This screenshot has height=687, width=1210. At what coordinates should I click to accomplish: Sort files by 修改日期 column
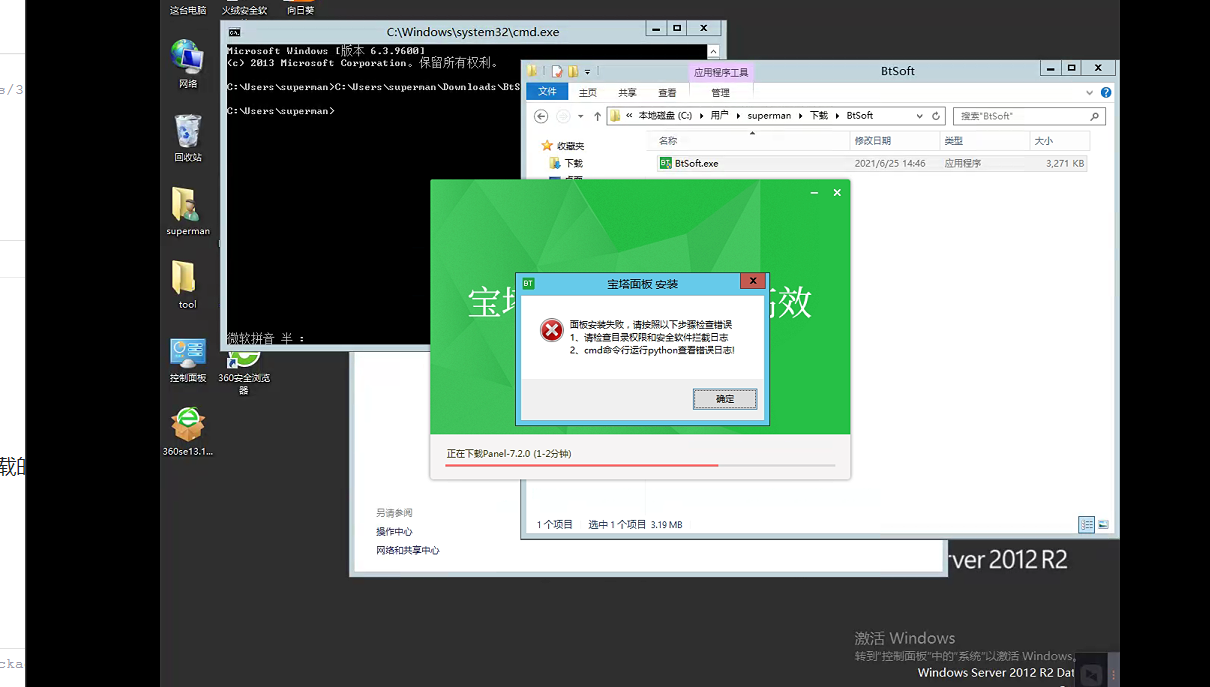895,141
